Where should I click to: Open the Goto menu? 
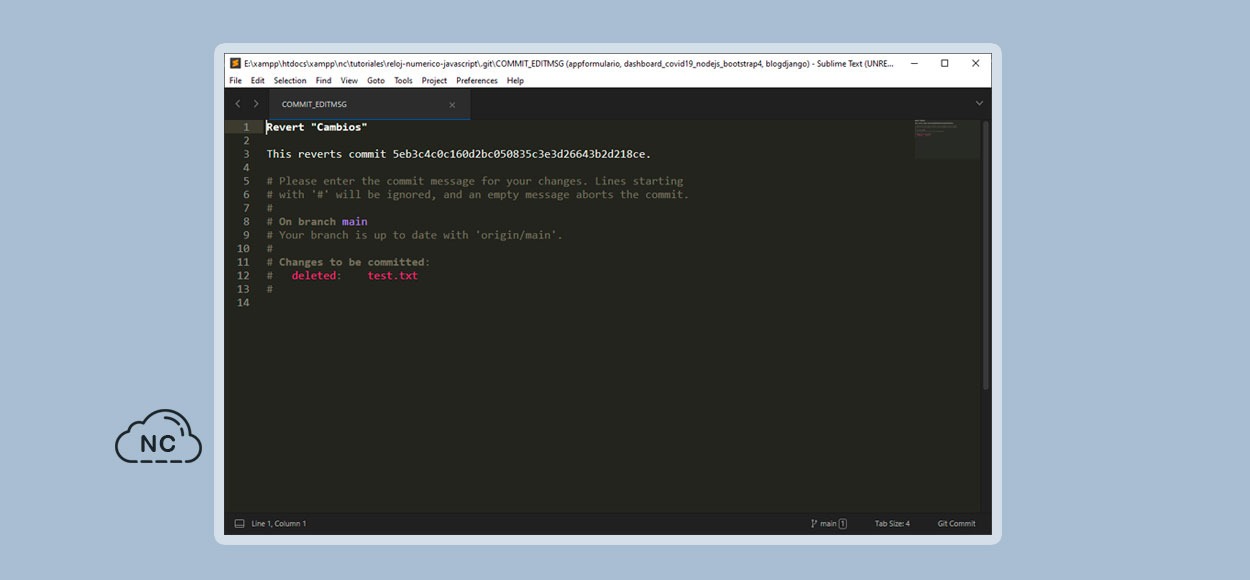click(x=376, y=81)
